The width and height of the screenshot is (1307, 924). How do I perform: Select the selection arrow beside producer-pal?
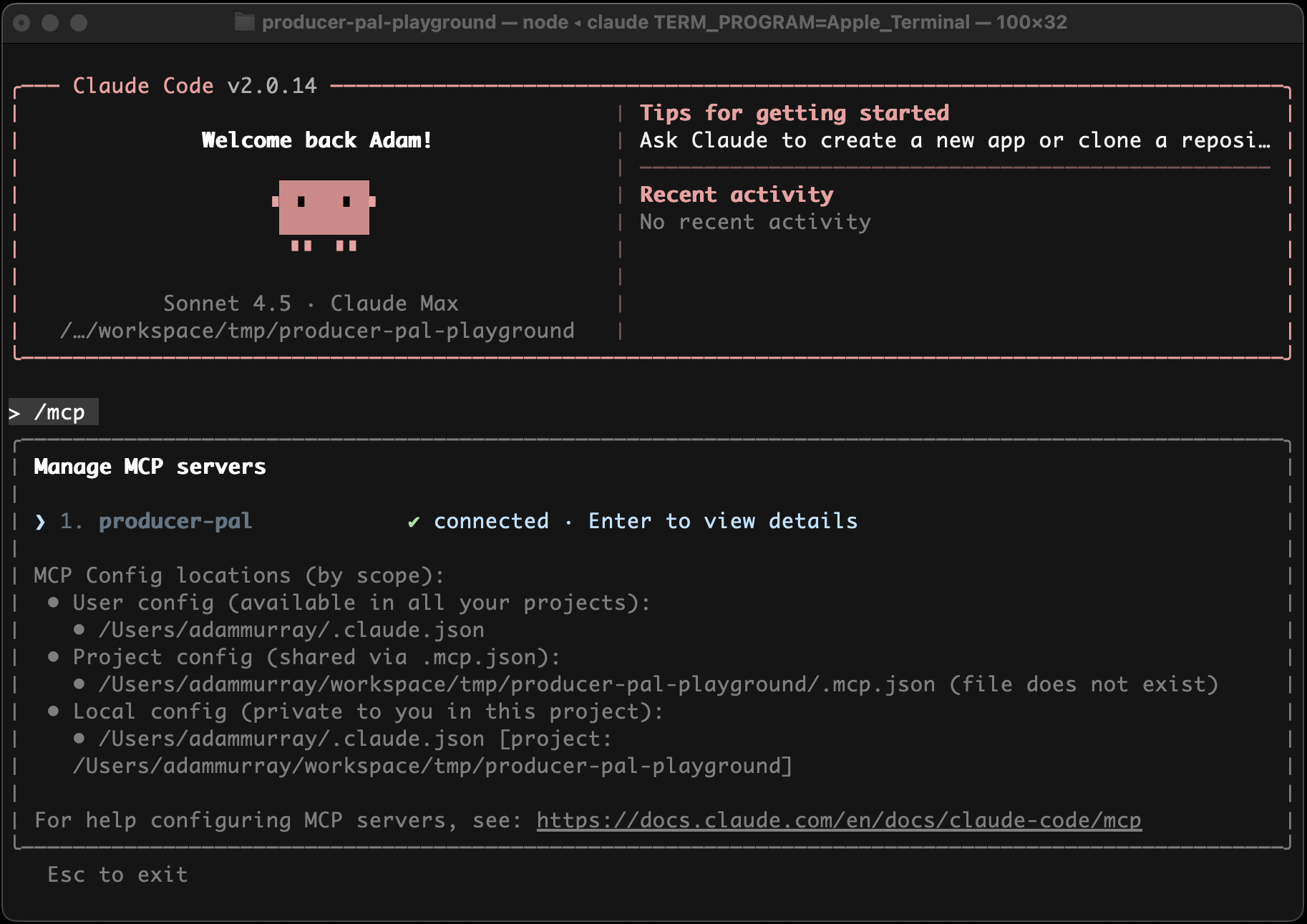pos(39,522)
